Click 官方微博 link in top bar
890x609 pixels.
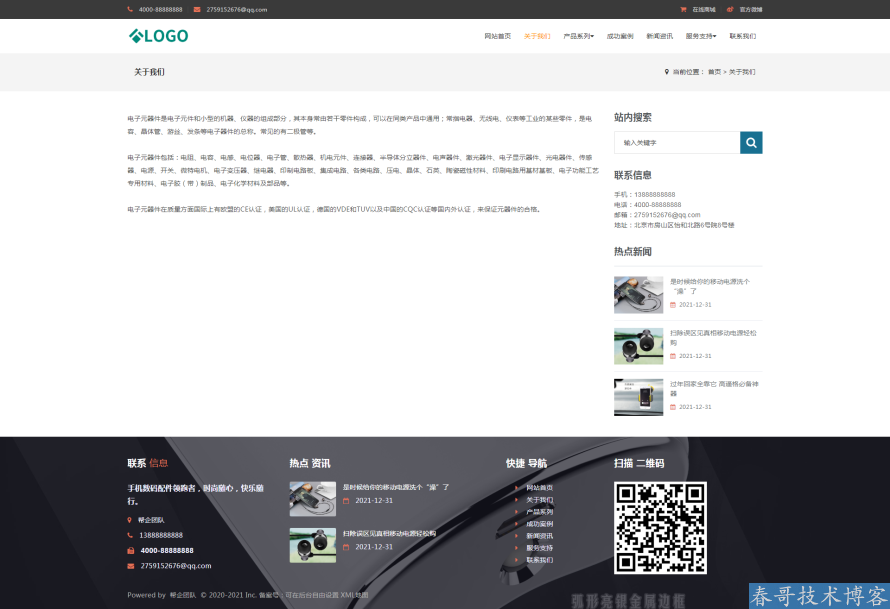click(751, 9)
